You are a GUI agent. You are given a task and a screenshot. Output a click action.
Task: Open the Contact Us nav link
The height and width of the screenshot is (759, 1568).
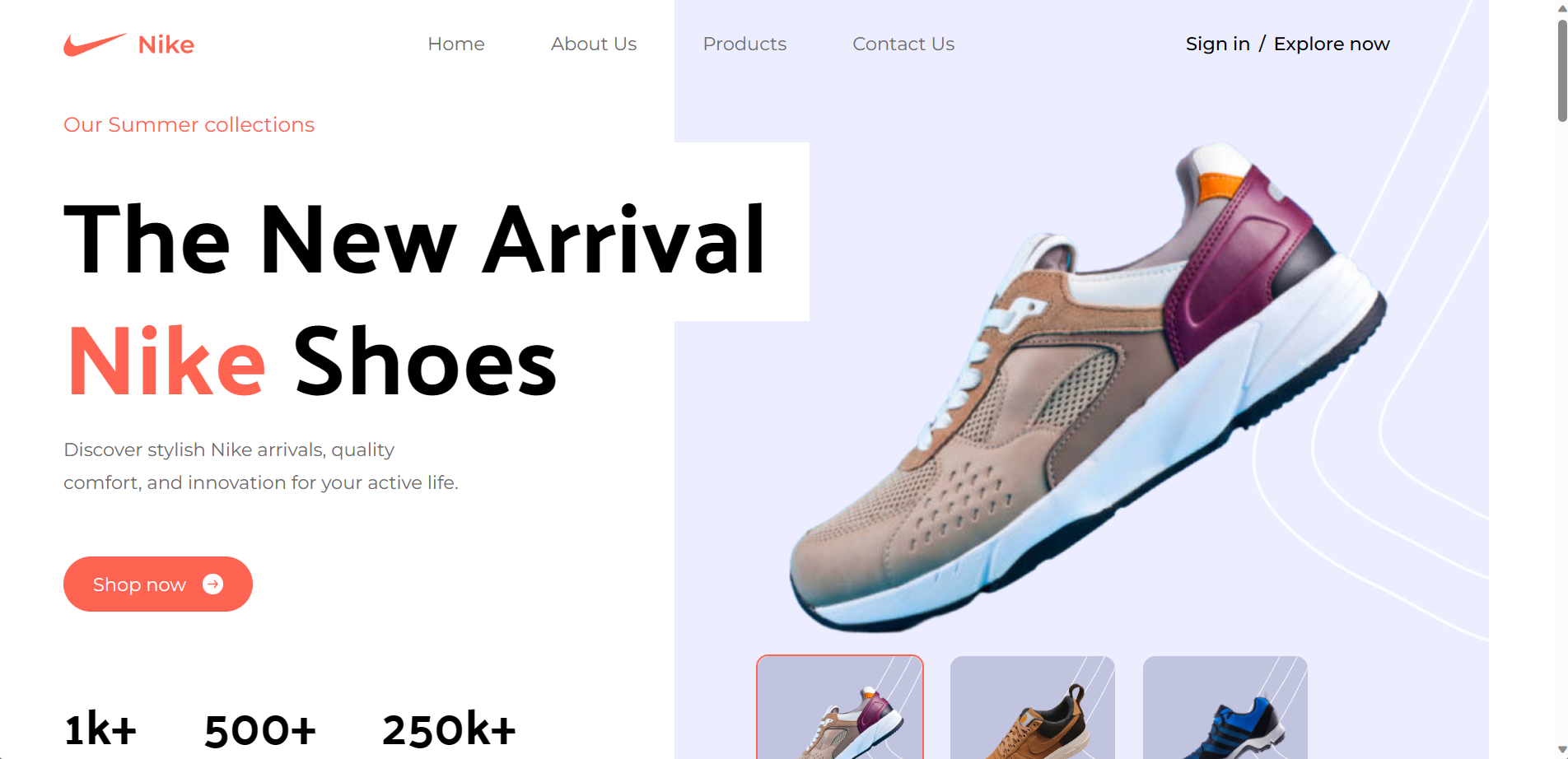coord(903,44)
